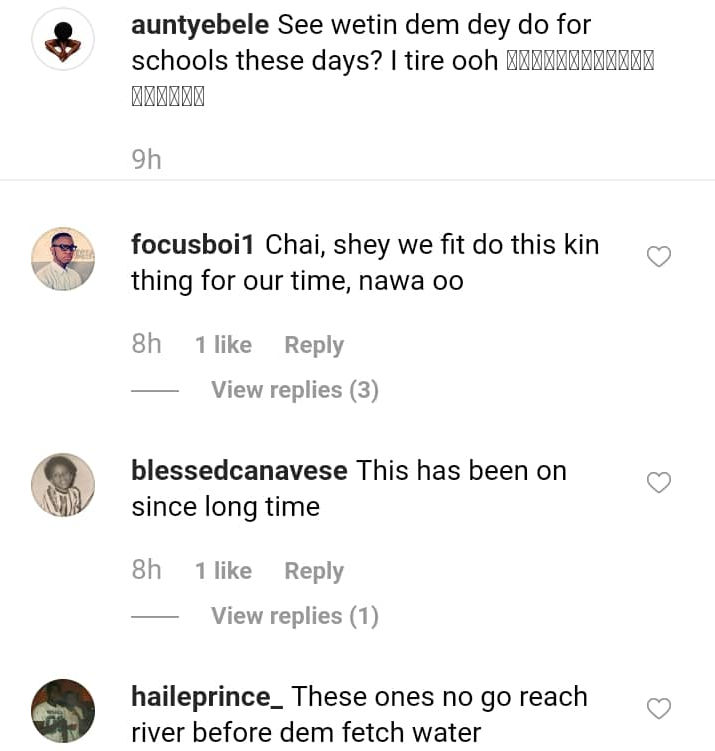The image size is (715, 751).
Task: Open focusboi1's profile avatar
Action: click(x=63, y=258)
